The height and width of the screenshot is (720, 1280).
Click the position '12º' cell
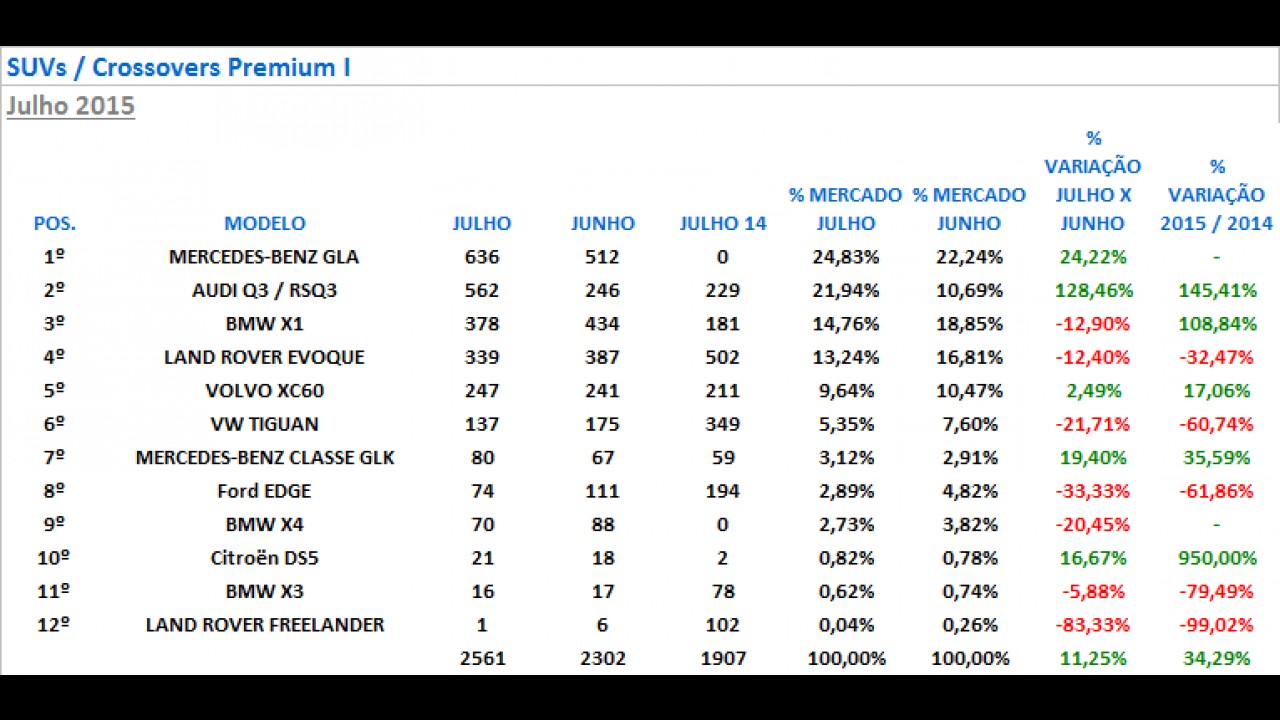tap(55, 625)
